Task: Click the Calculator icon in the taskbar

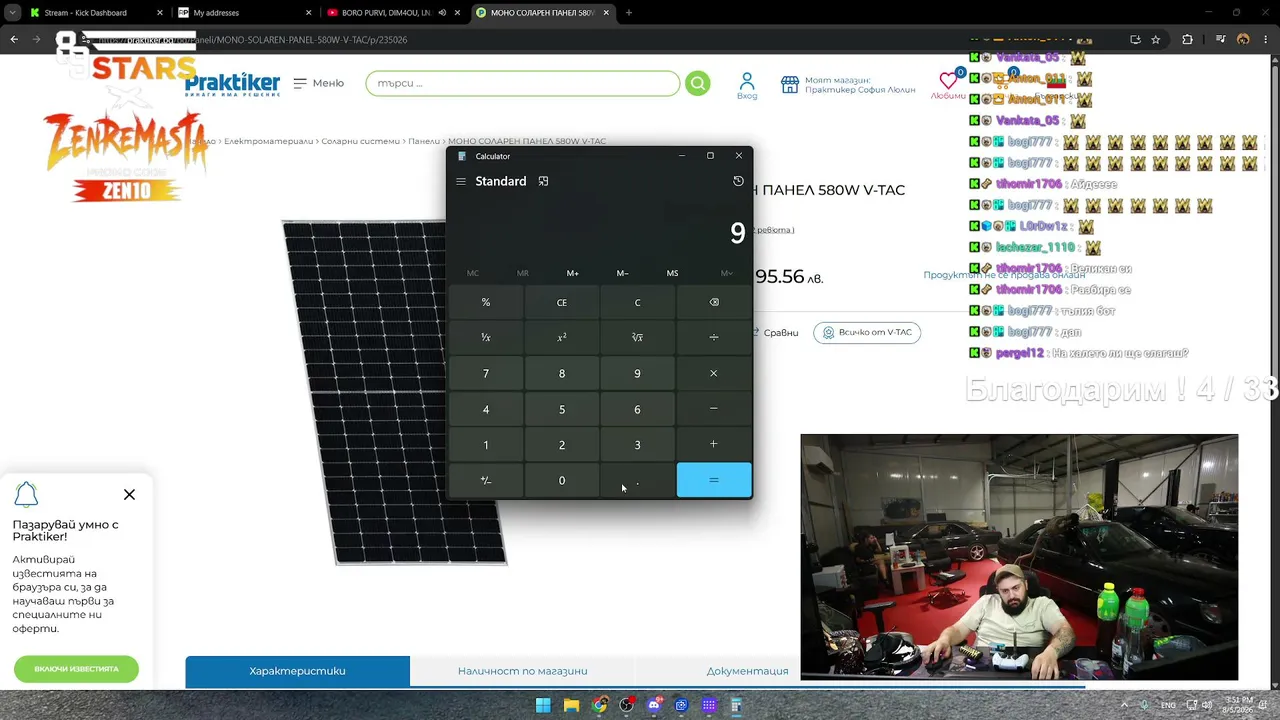Action: pos(736,705)
